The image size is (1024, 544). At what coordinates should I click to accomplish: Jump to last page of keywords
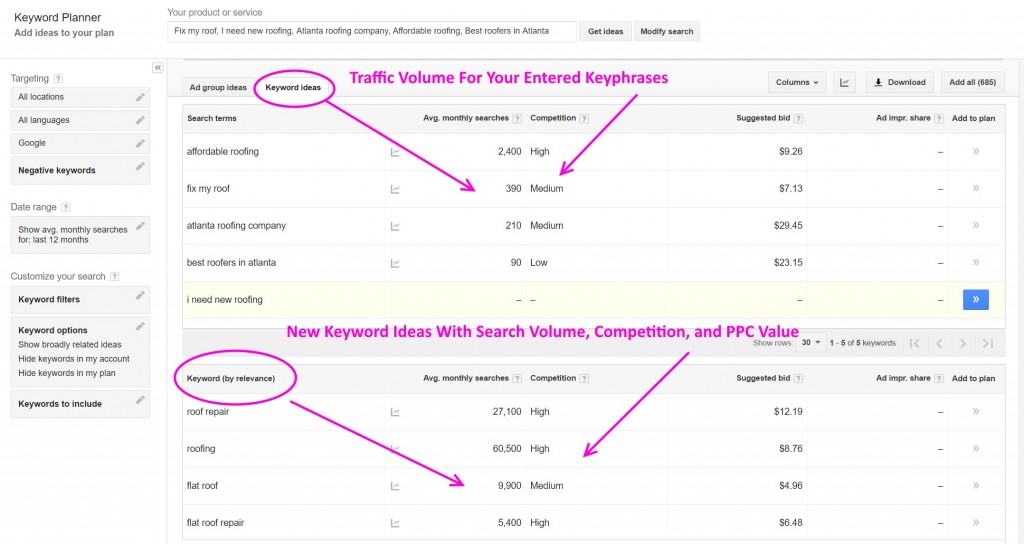point(987,344)
